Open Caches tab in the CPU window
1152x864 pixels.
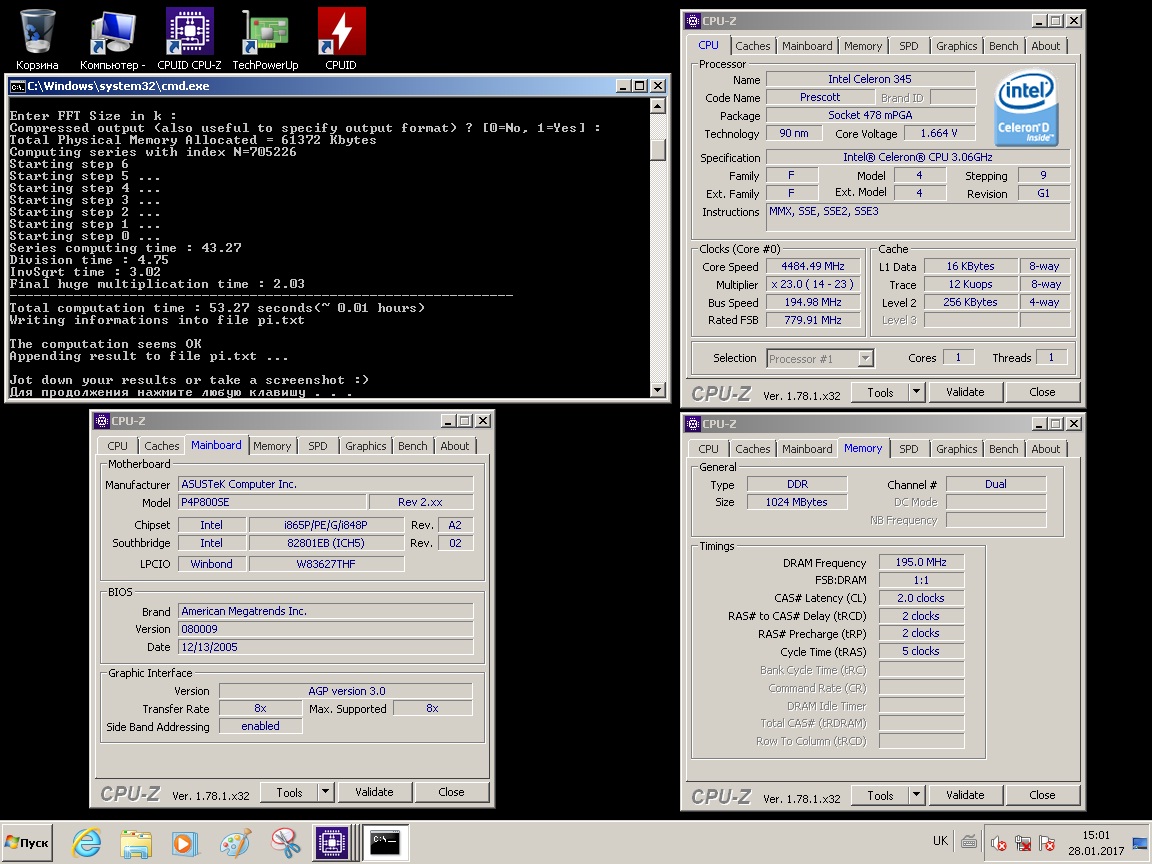(x=752, y=46)
